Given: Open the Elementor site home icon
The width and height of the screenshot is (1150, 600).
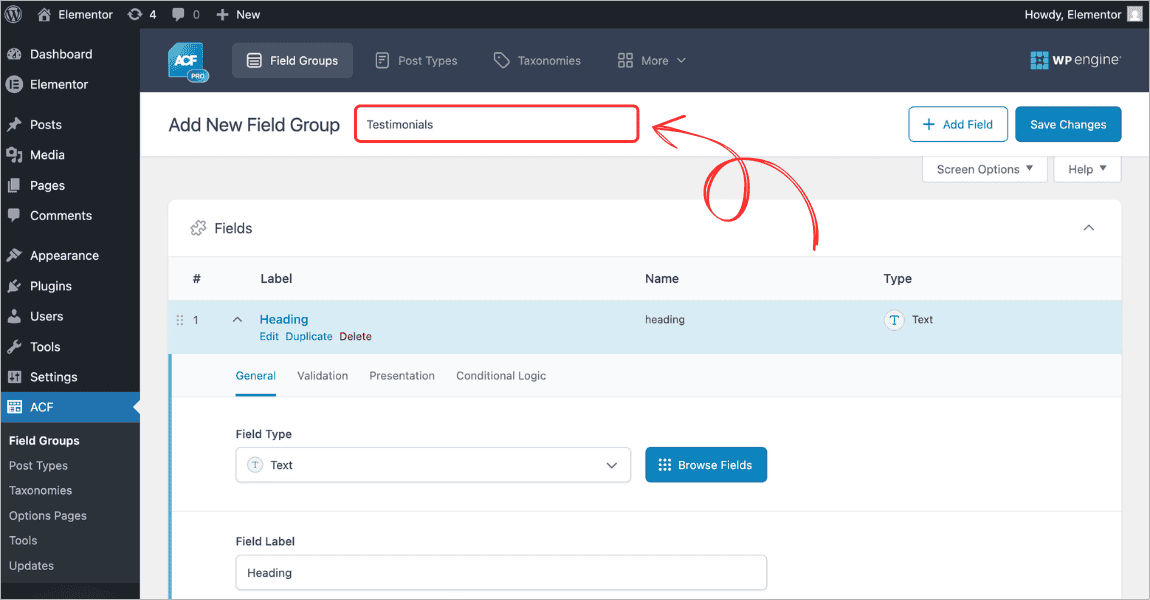Looking at the screenshot, I should pos(44,14).
